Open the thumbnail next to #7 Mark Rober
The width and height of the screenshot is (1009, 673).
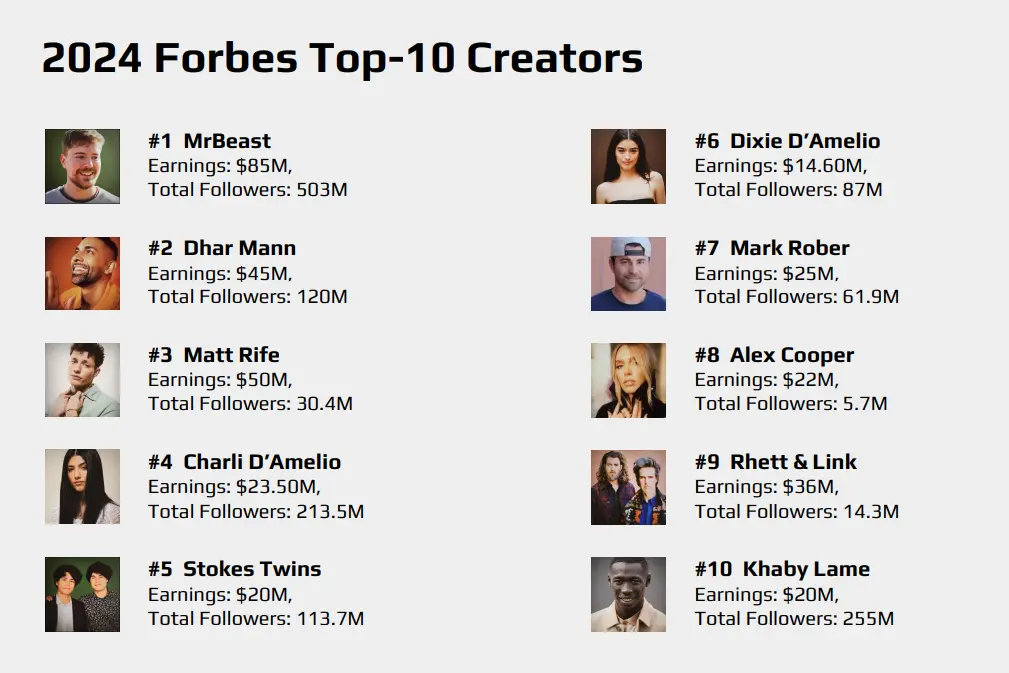click(628, 273)
